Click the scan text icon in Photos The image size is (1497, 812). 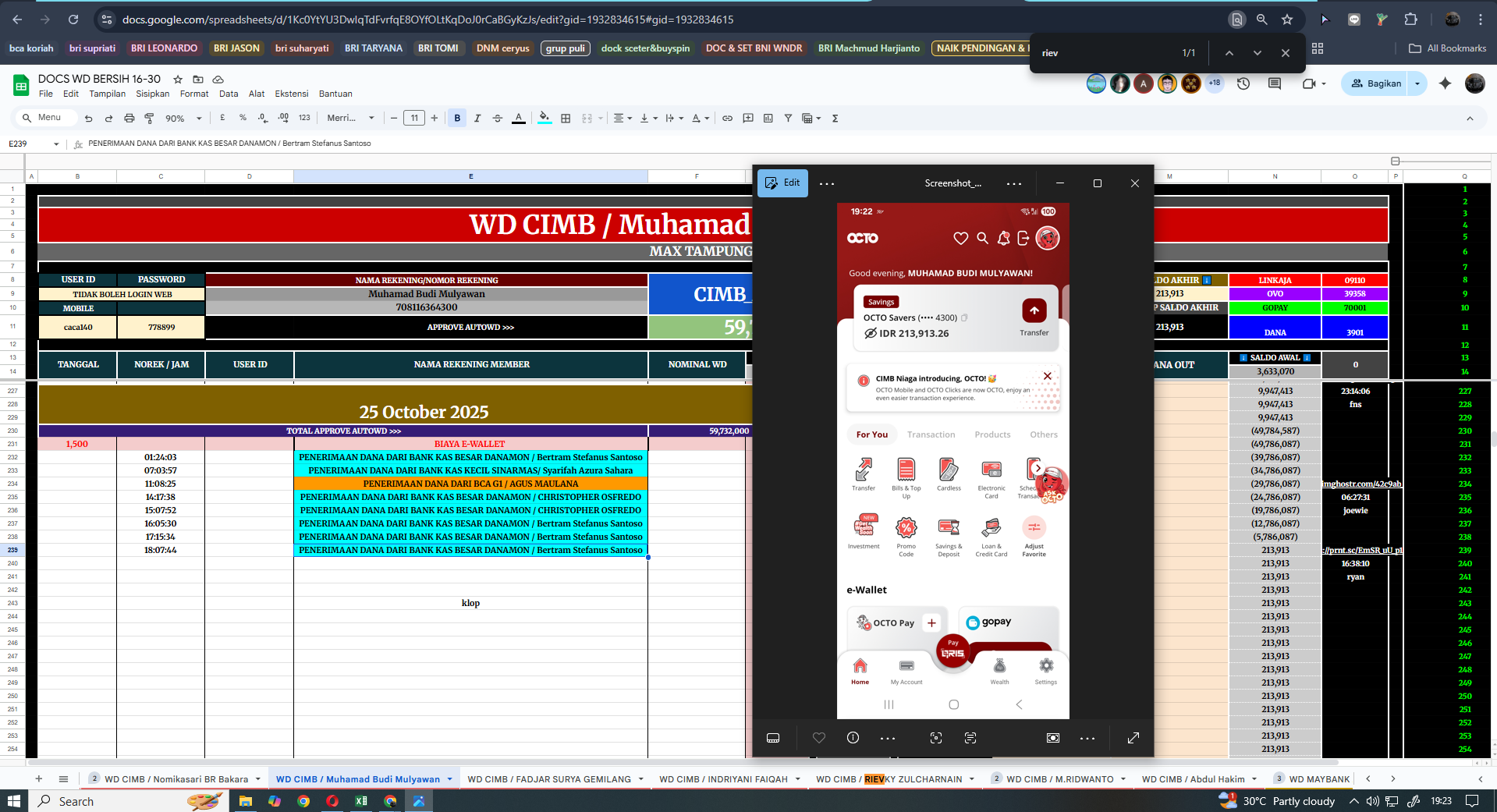[970, 738]
